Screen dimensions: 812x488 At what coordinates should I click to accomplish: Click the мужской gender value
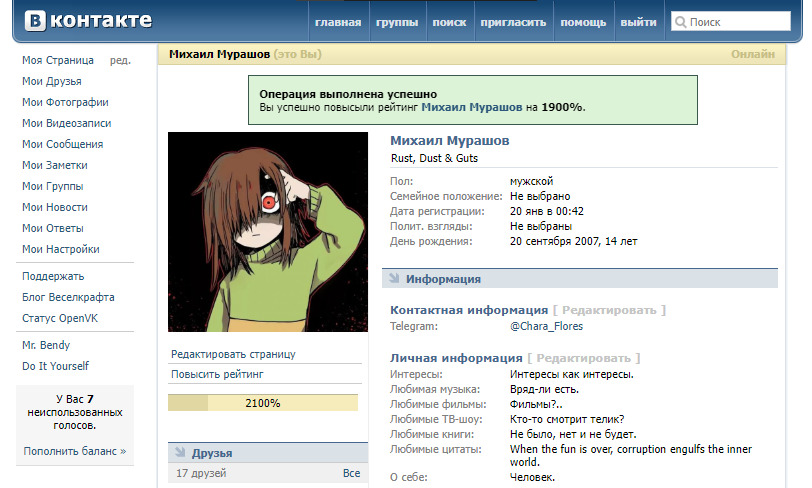pos(531,181)
